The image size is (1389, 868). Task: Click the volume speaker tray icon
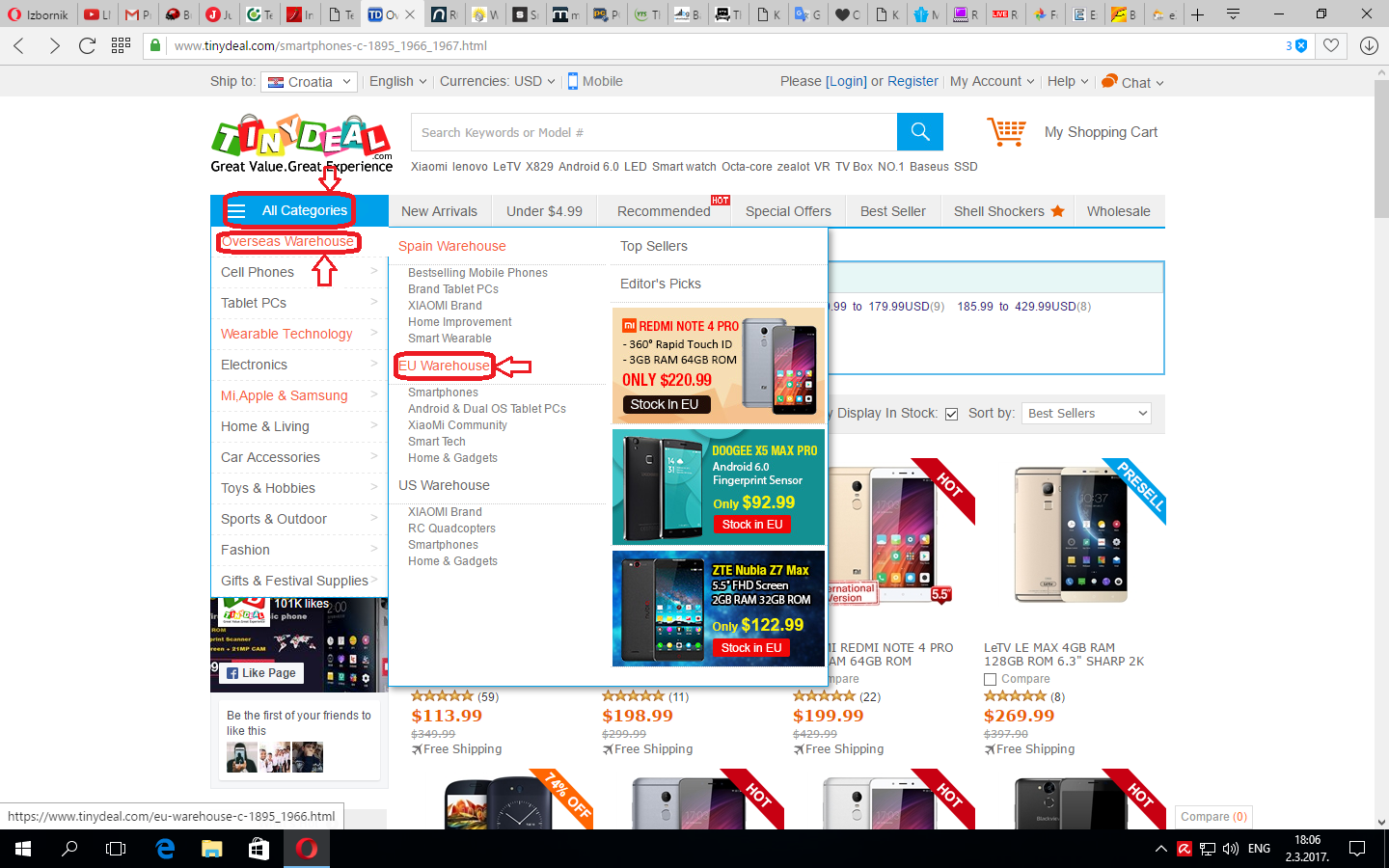point(1230,849)
